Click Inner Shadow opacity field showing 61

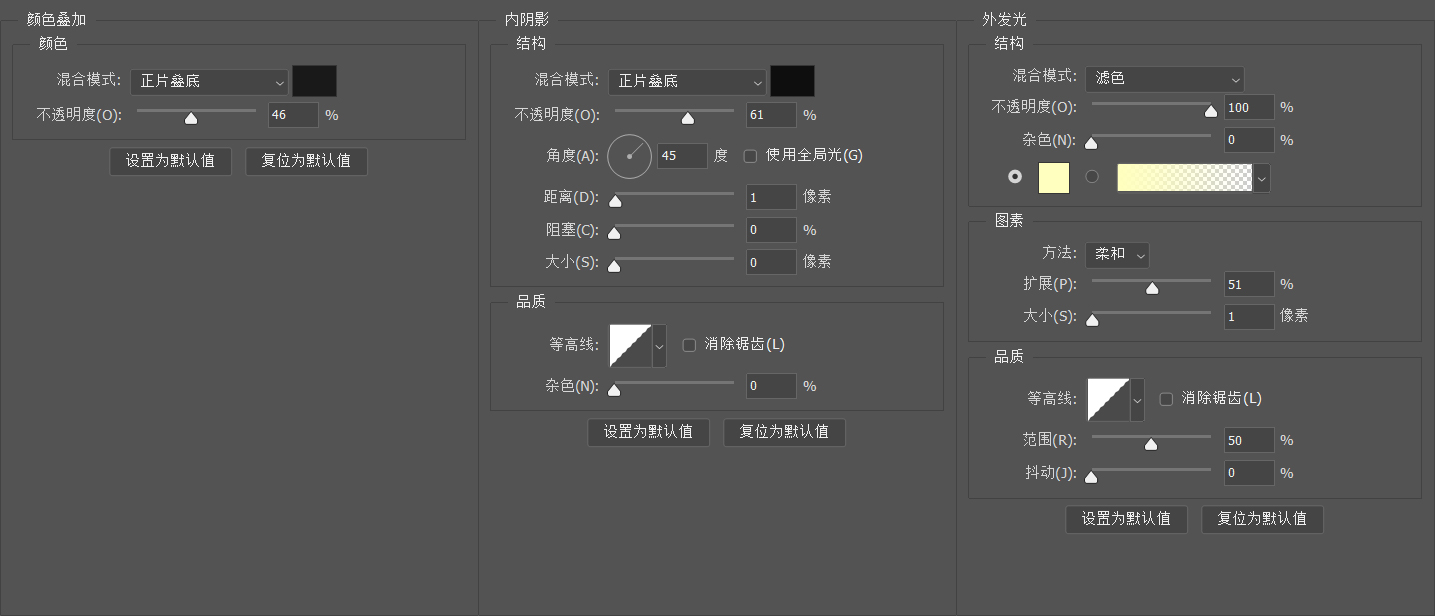(x=771, y=115)
